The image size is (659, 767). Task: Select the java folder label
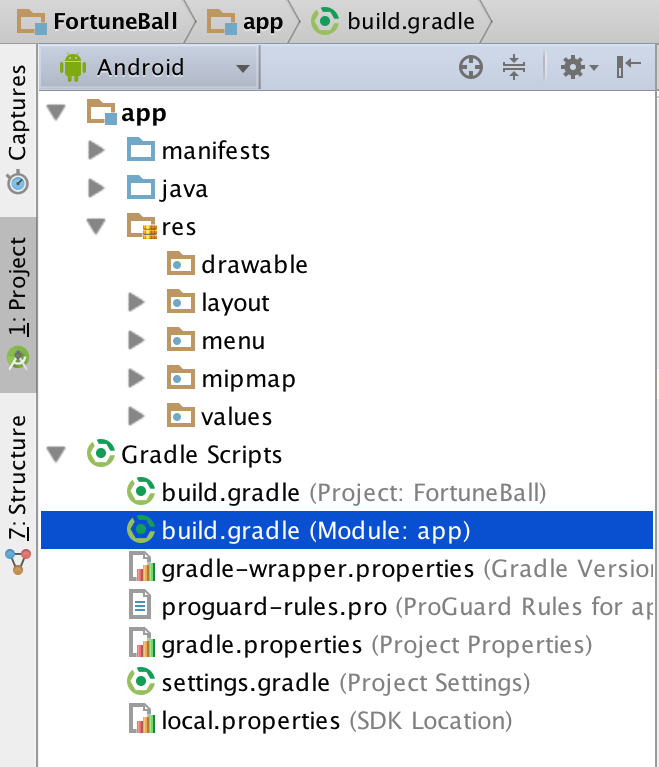184,189
